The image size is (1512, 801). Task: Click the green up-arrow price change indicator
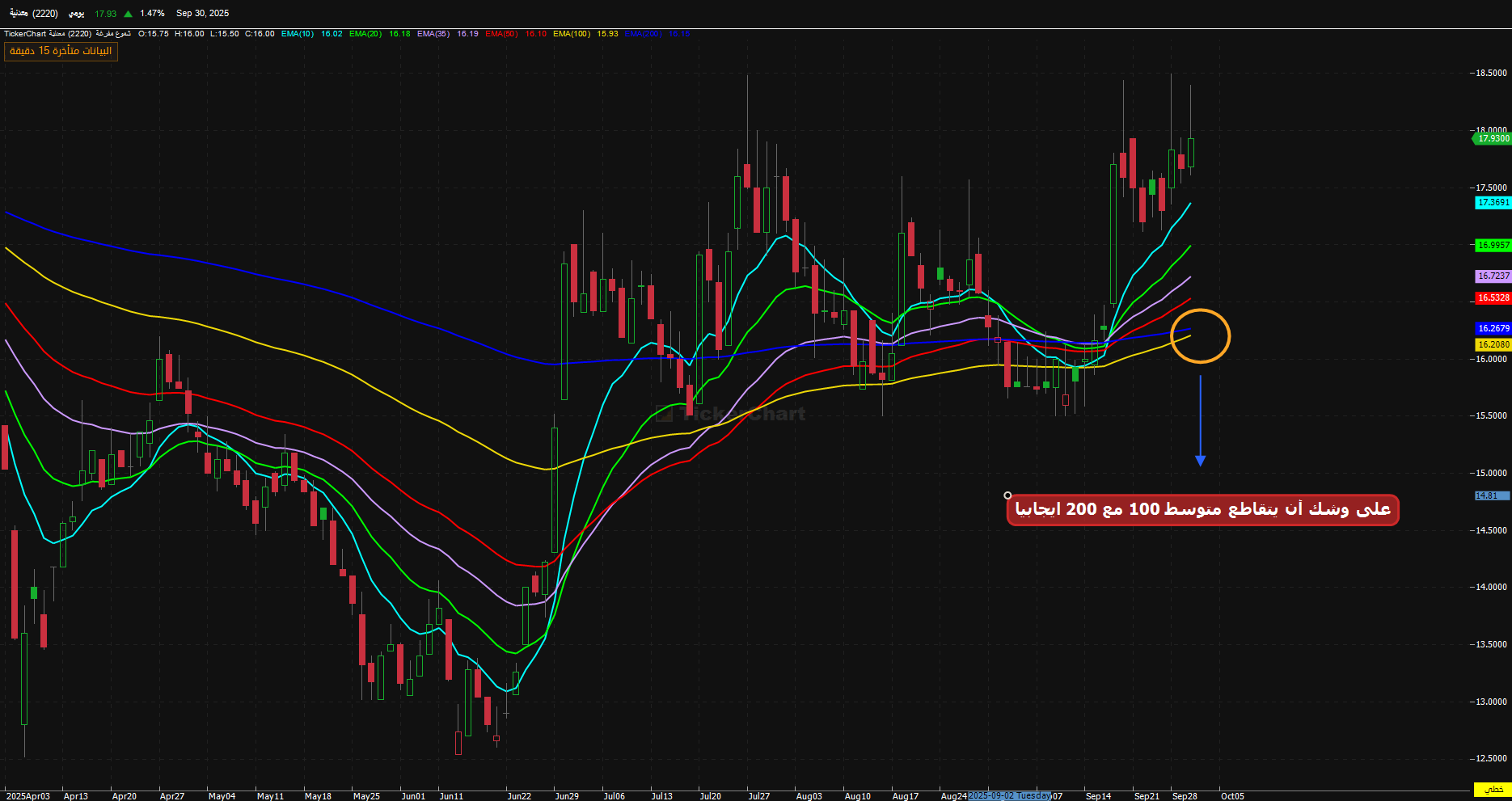(x=128, y=14)
